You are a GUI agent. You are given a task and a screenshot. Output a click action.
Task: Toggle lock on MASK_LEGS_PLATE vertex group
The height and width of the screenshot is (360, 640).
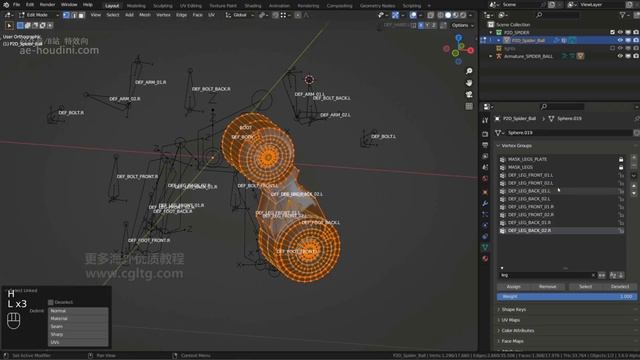point(621,160)
